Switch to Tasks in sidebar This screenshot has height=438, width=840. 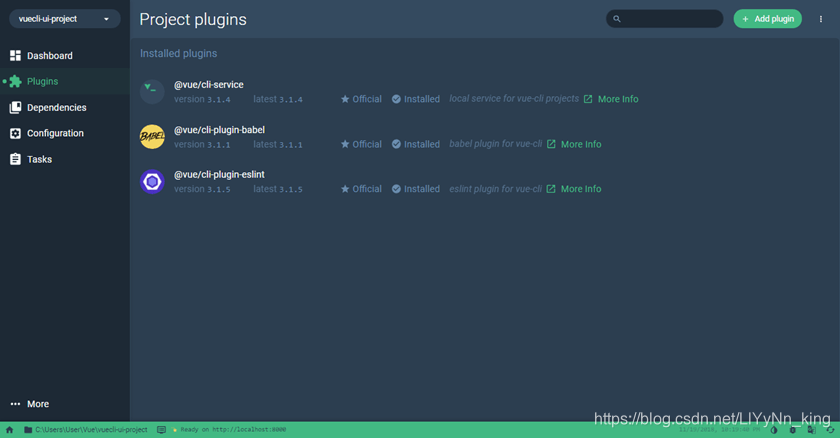click(x=64, y=159)
